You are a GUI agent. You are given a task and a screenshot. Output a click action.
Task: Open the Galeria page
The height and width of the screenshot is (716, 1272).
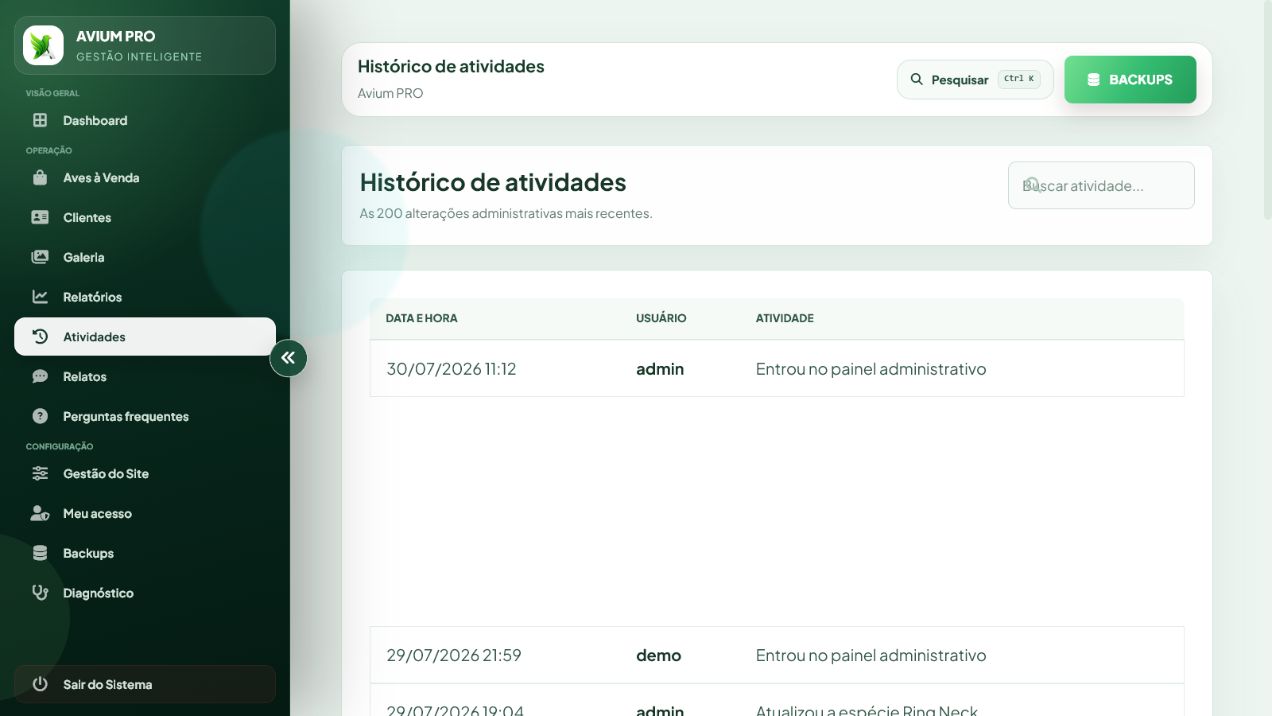[145, 257]
